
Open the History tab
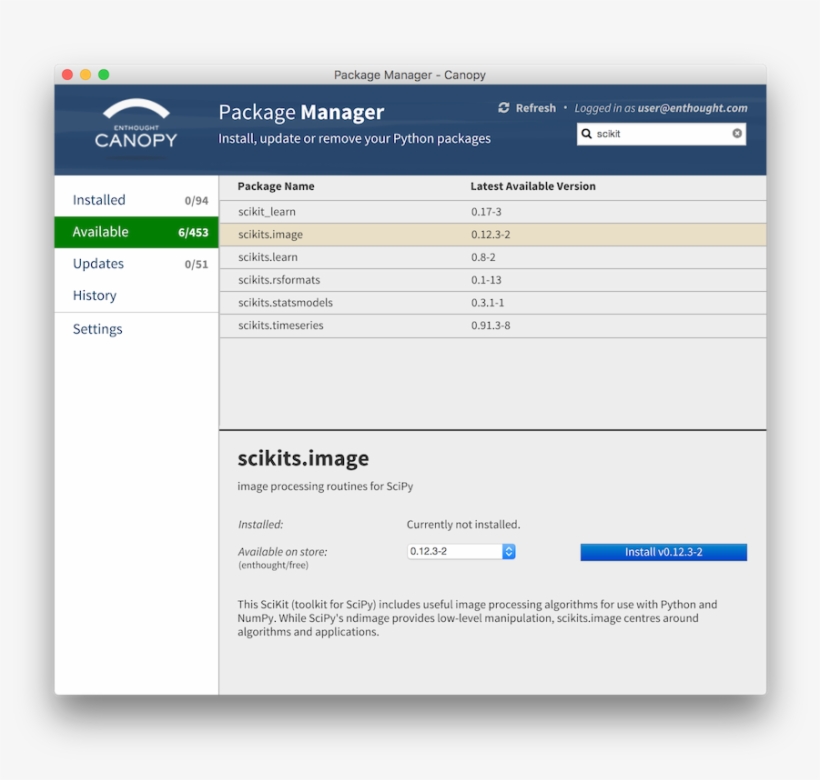coord(136,295)
